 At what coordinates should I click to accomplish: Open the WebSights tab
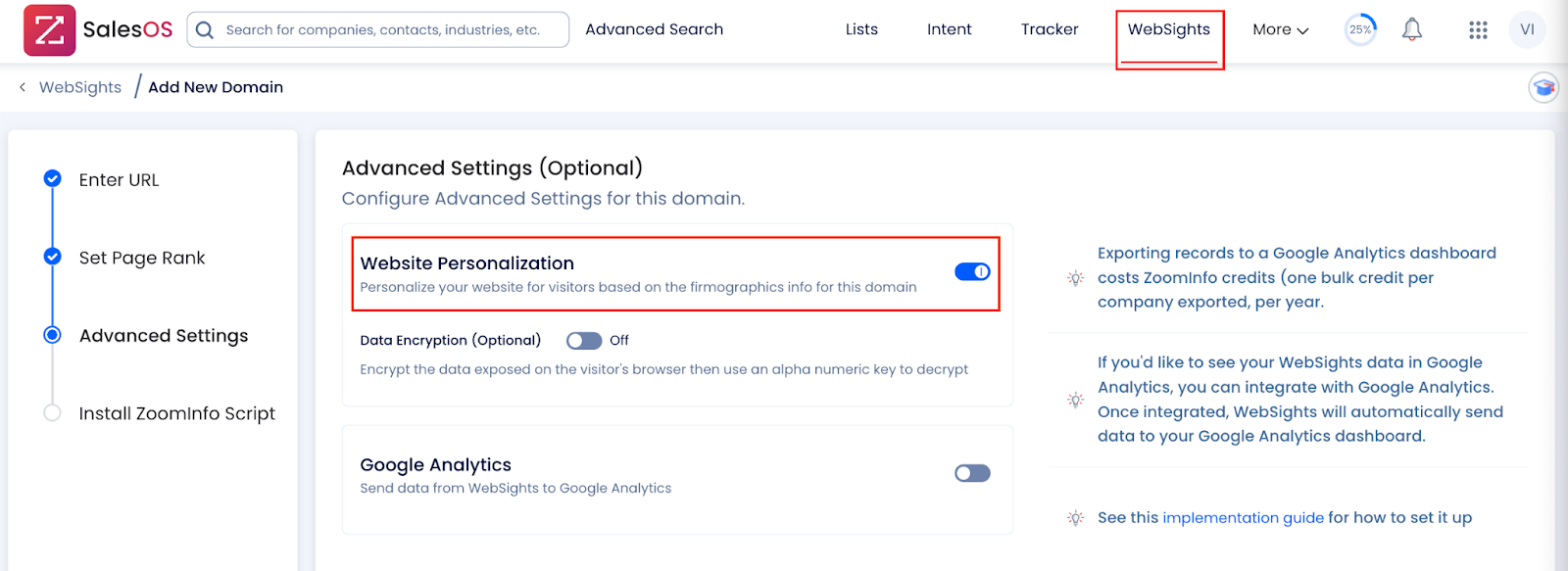[x=1169, y=29]
